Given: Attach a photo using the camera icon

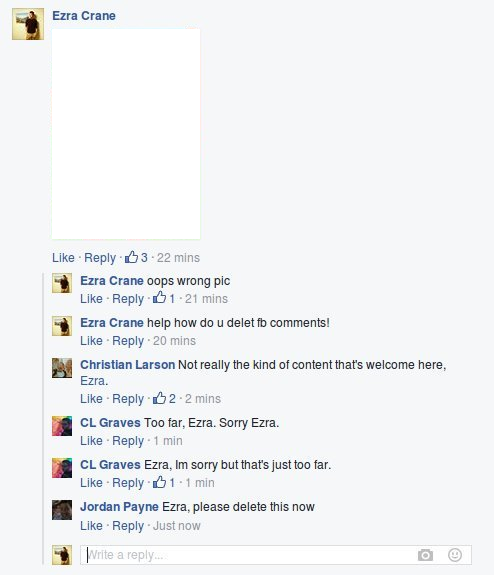Looking at the screenshot, I should tap(425, 555).
